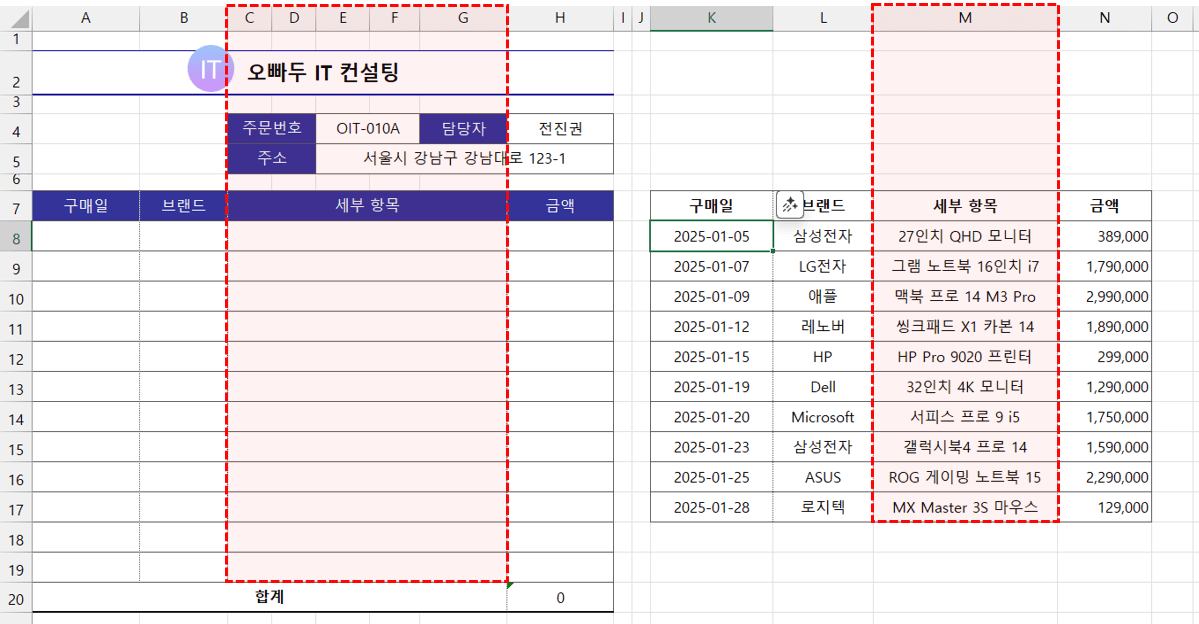The image size is (1199, 624).
Task: Click the Microsoft brand cell
Action: click(822, 417)
